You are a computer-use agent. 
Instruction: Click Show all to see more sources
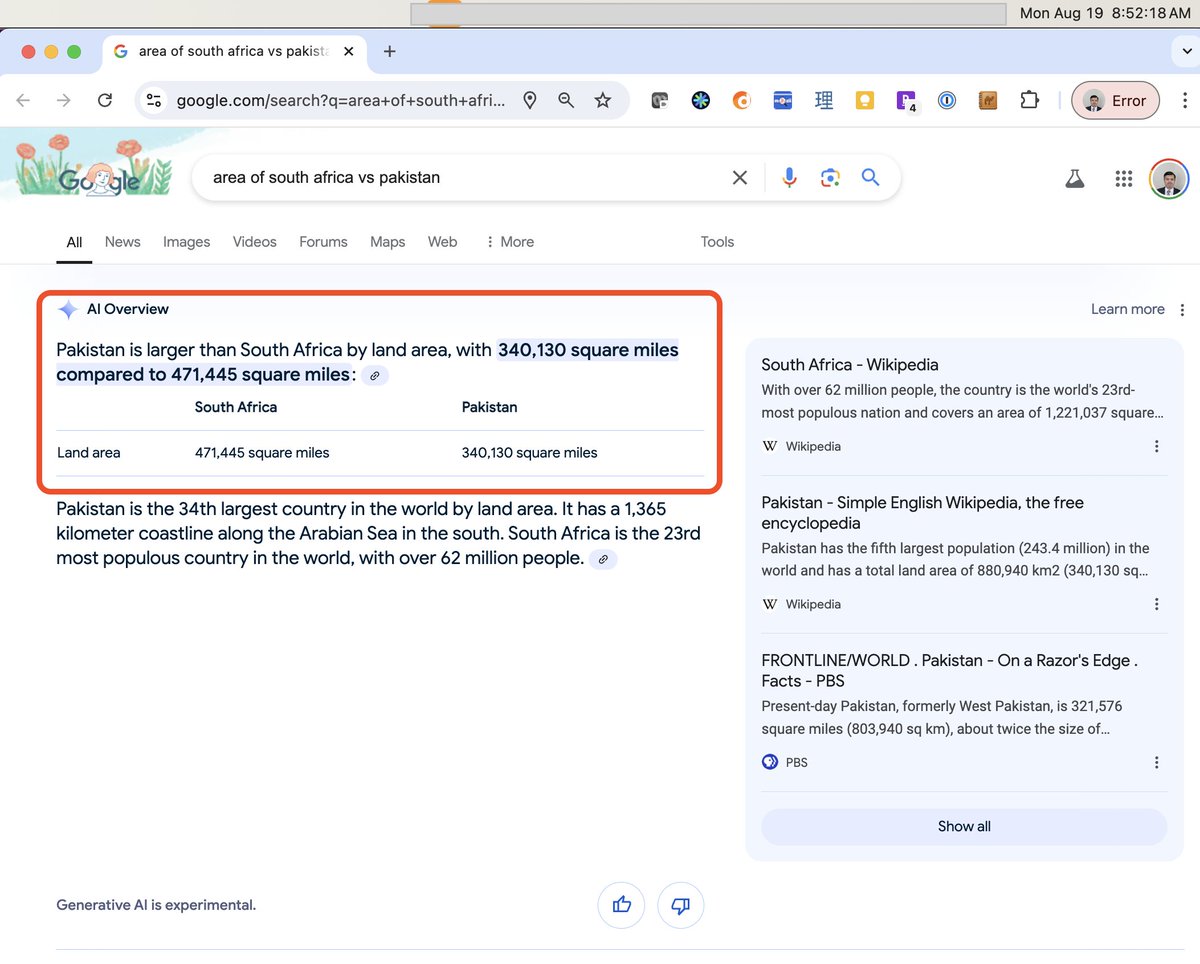[963, 826]
